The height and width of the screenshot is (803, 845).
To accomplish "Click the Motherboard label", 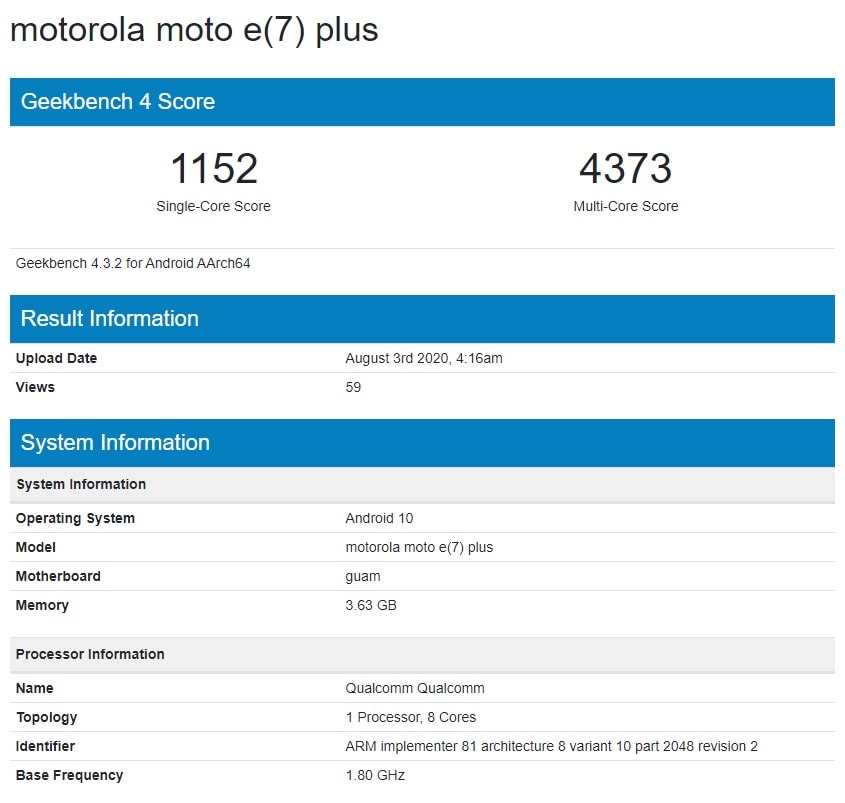I will point(58,577).
